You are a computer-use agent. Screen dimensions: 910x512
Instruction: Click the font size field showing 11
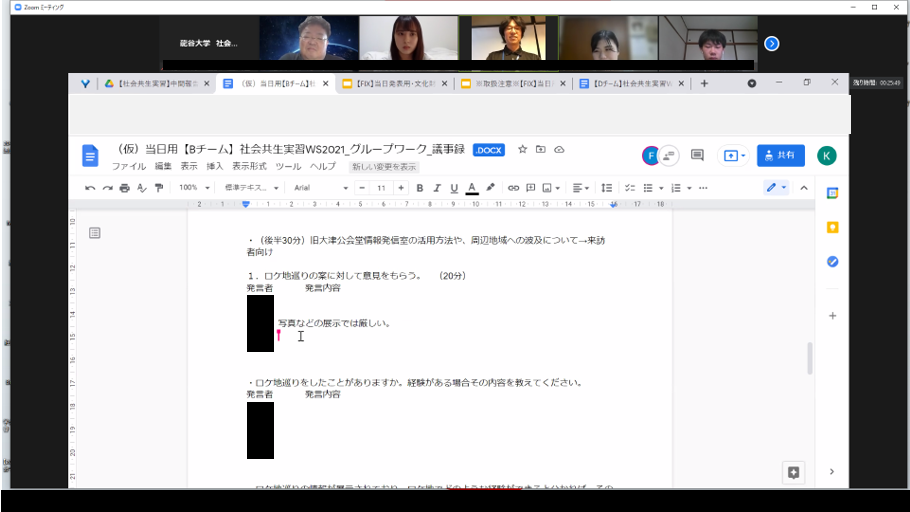point(381,188)
